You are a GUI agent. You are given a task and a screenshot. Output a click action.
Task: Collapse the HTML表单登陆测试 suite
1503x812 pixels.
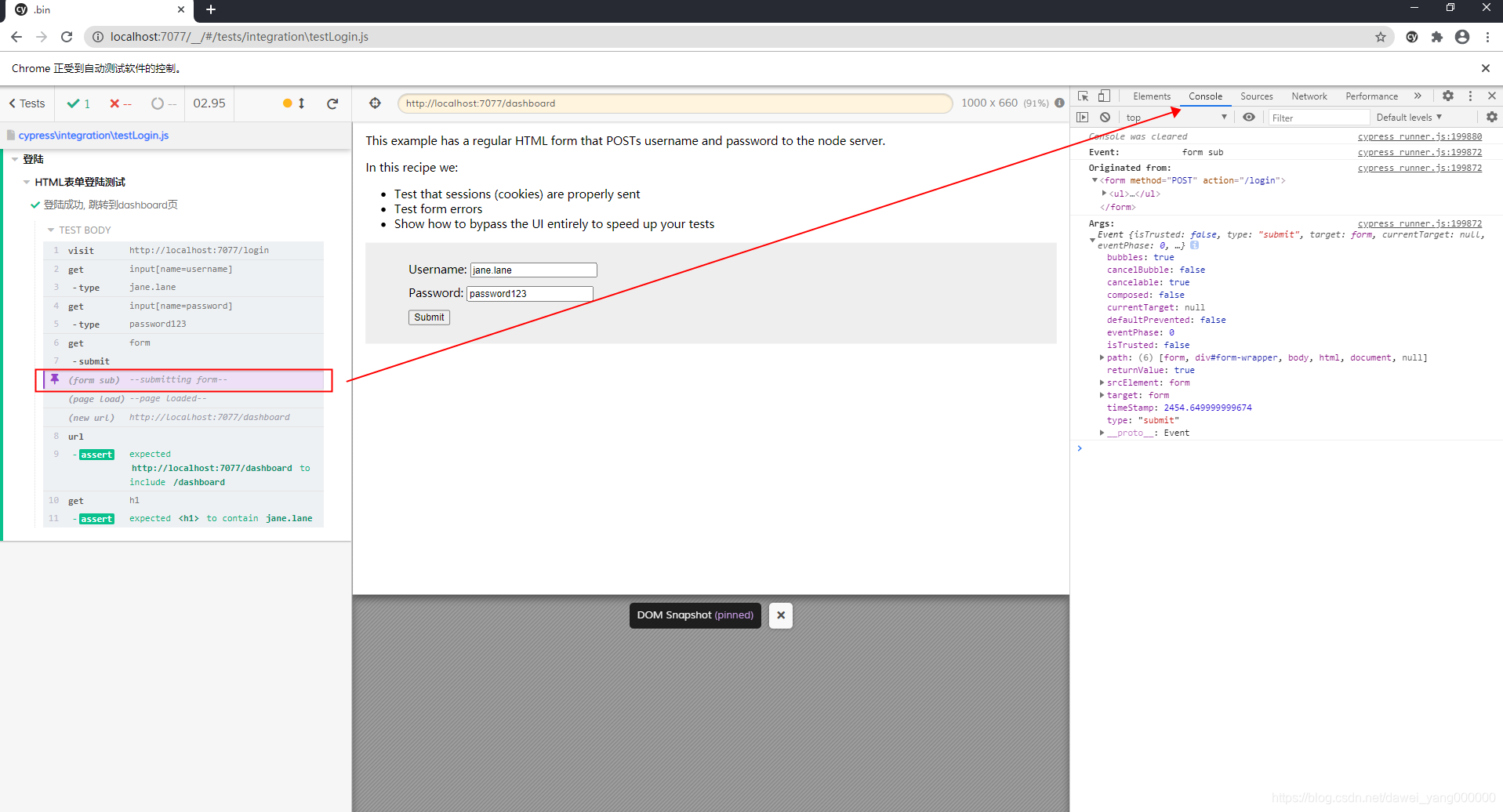pyautogui.click(x=27, y=182)
